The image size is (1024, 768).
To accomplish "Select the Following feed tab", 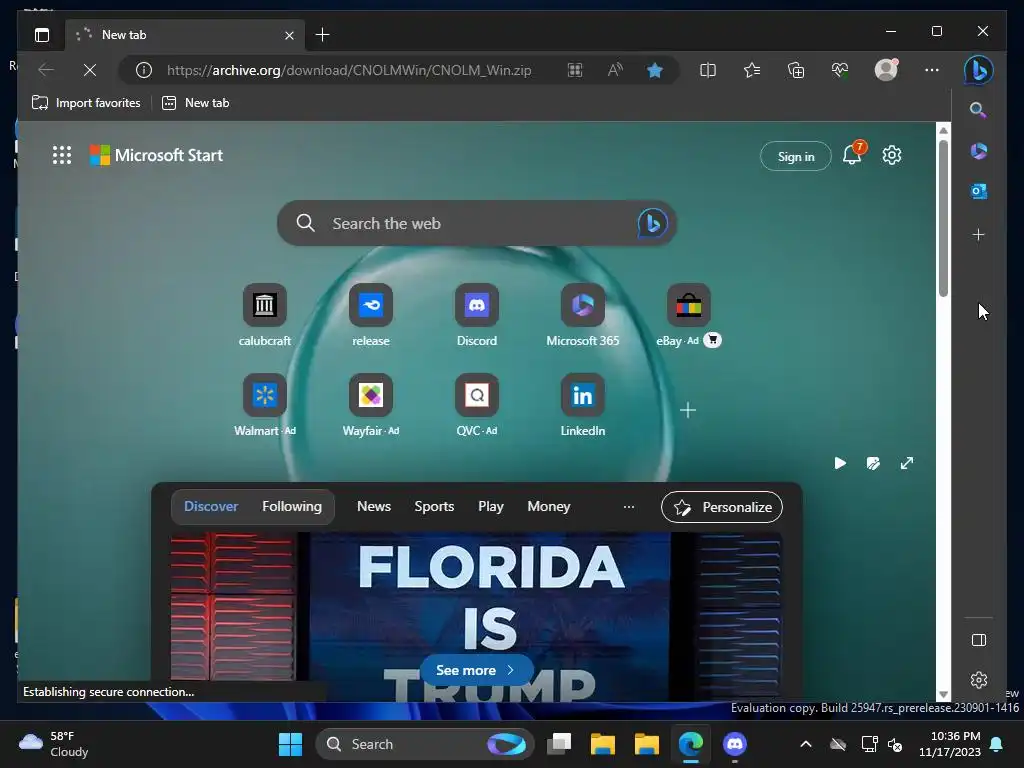I will tap(292, 507).
